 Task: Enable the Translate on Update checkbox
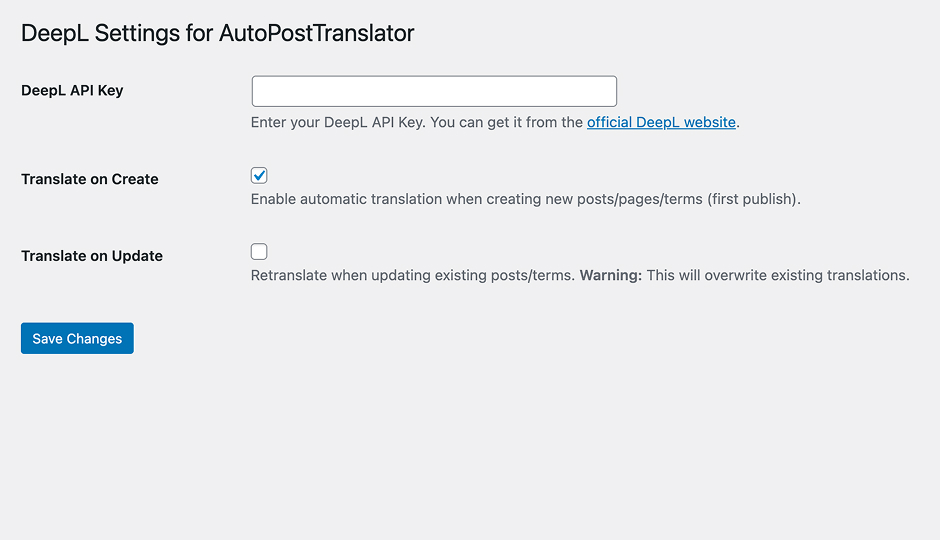pos(259,252)
